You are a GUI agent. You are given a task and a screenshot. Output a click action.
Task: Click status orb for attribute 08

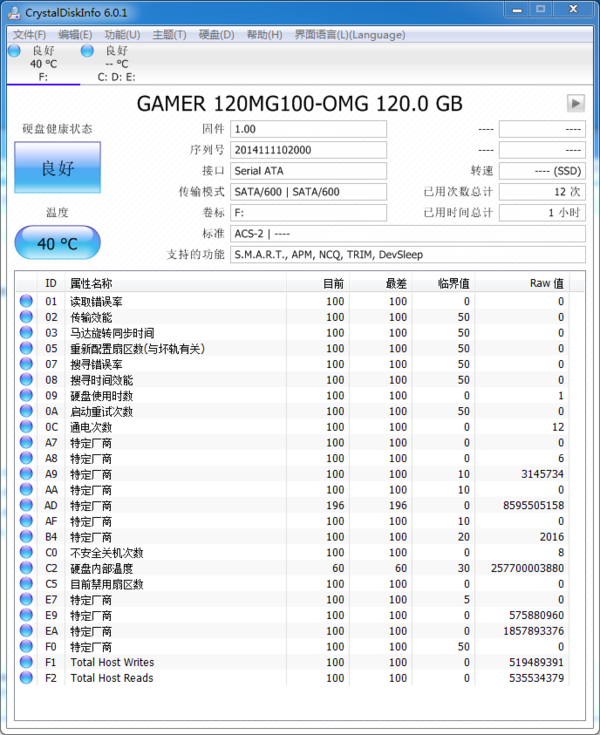[x=26, y=380]
